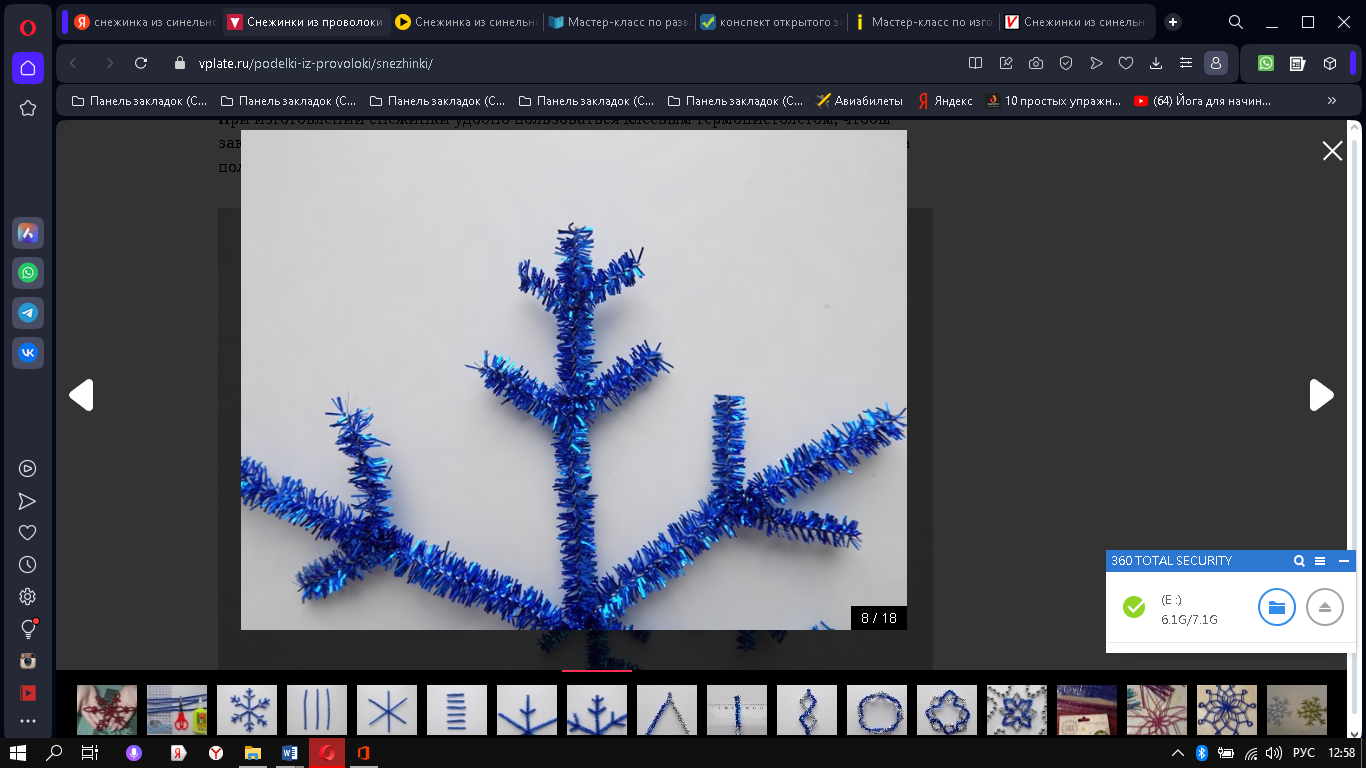Open Instagram from the sidebar
The image size is (1366, 768).
[28, 661]
